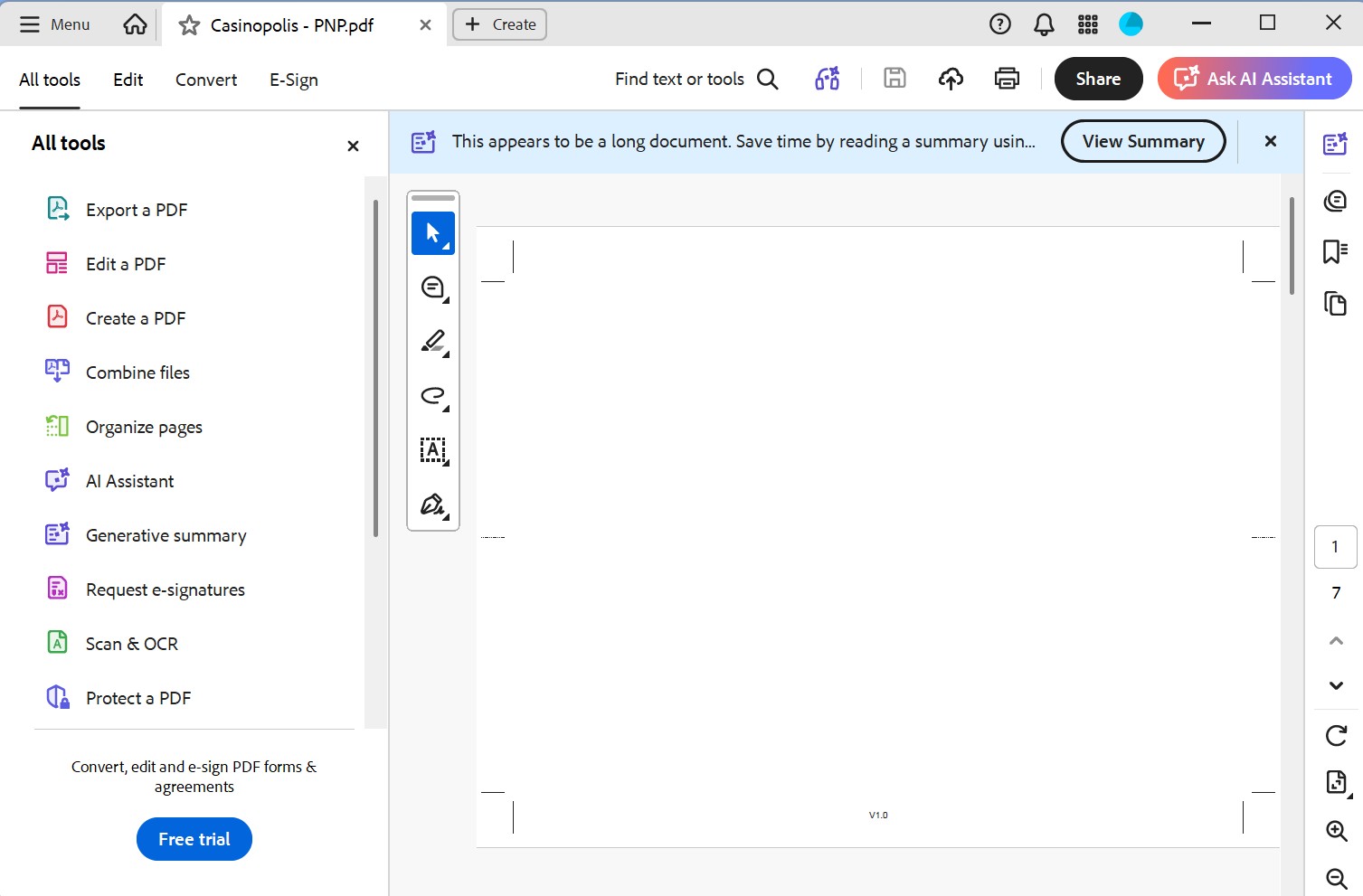Select the highlighter tool
The height and width of the screenshot is (896, 1363).
tap(432, 342)
